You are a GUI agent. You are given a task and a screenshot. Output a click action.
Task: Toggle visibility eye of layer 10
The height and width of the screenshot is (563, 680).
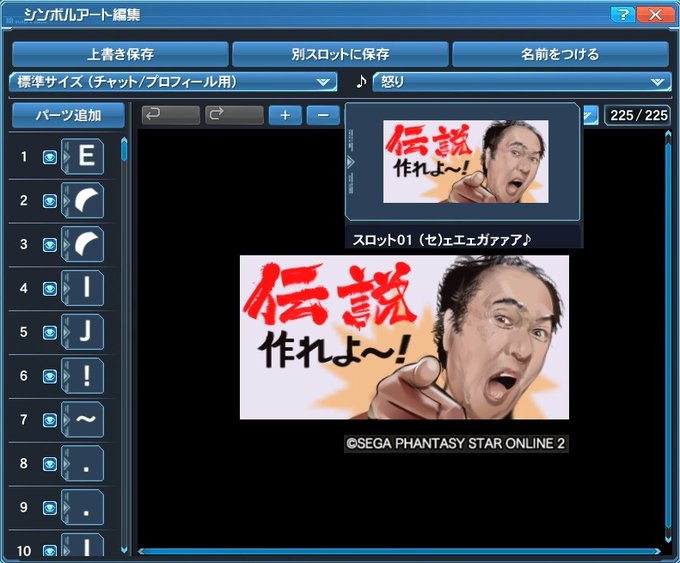coord(49,551)
